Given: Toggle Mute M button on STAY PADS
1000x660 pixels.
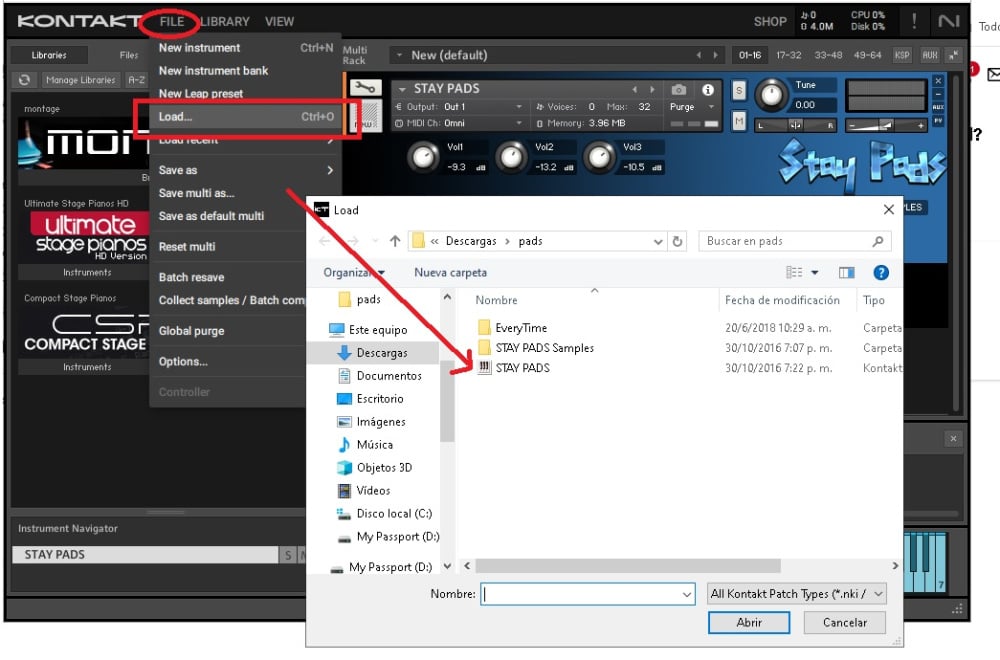Looking at the screenshot, I should [x=739, y=121].
